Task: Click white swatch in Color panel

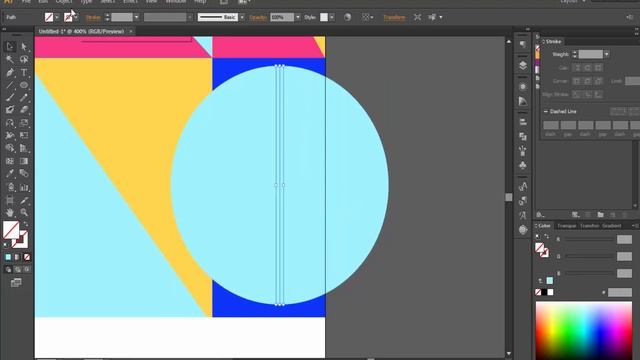Action: 550,292
